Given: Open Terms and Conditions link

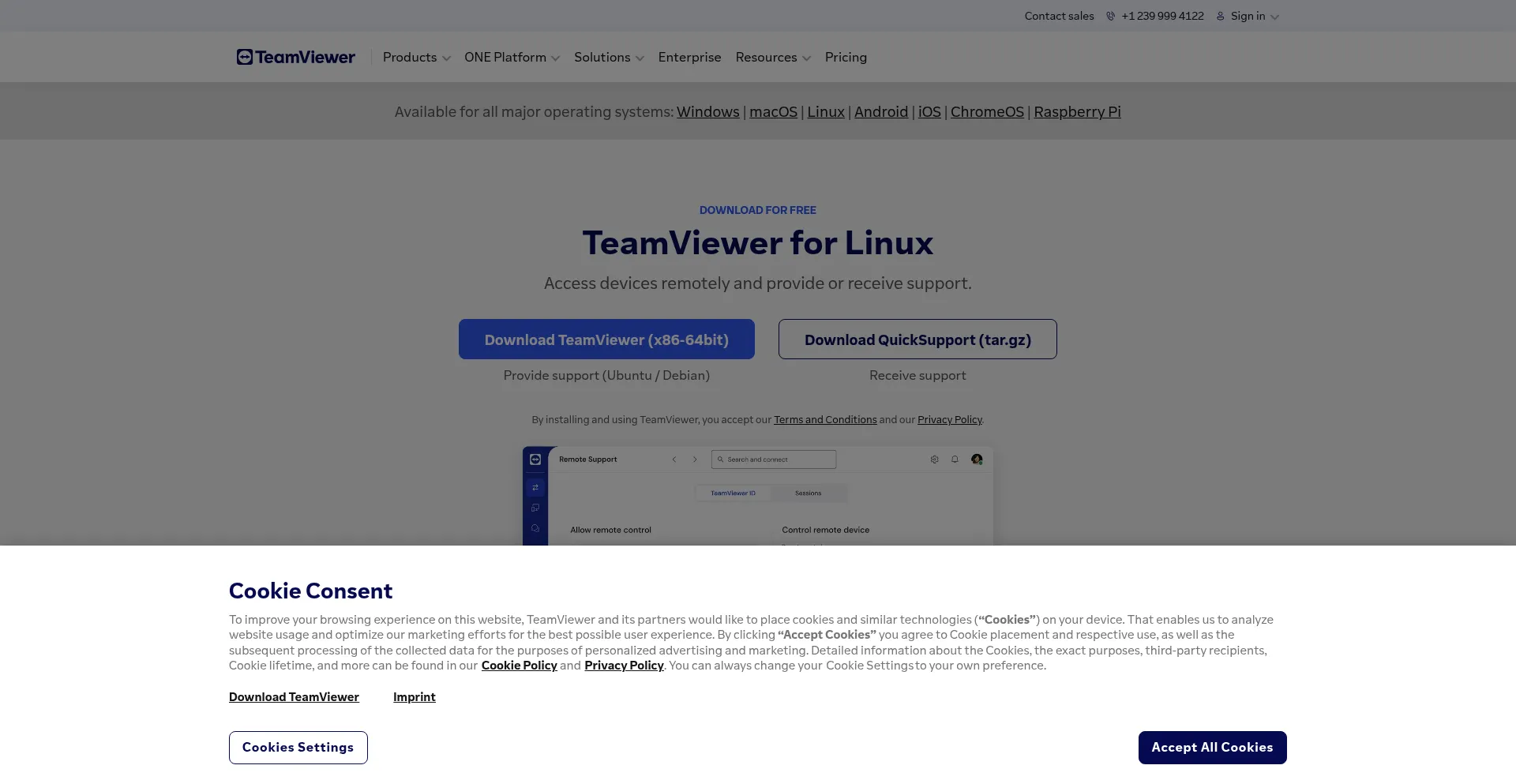Looking at the screenshot, I should click(825, 420).
